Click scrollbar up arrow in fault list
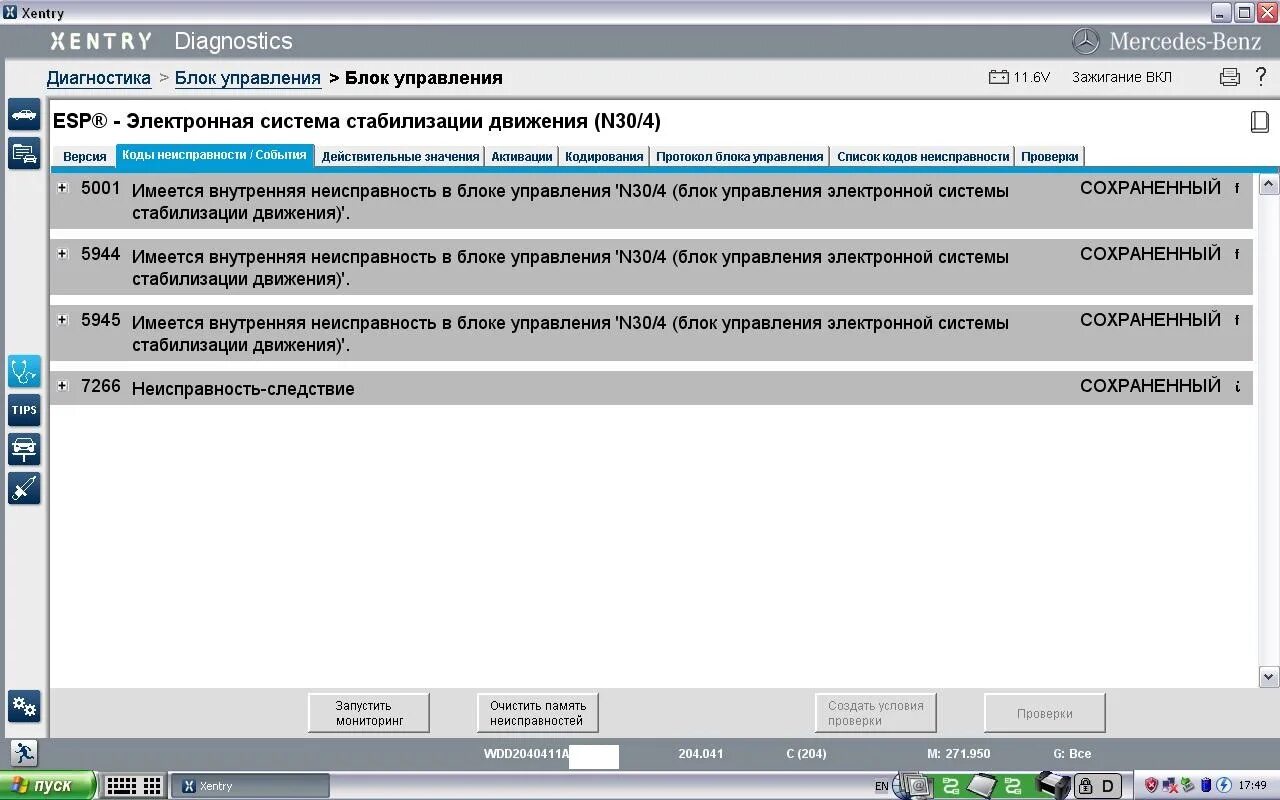 [1268, 184]
